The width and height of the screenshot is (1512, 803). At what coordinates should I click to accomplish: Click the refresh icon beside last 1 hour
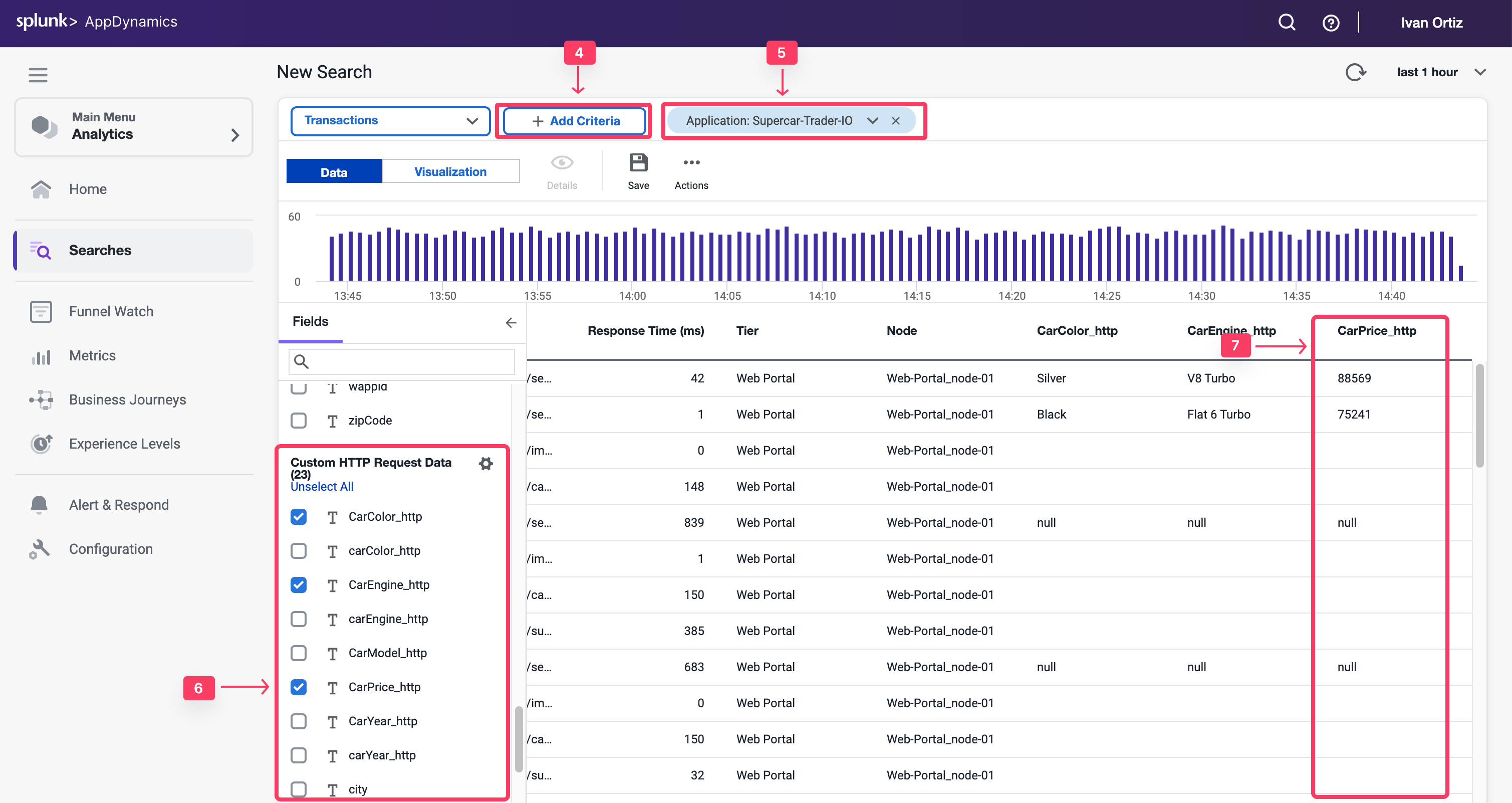pos(1355,72)
